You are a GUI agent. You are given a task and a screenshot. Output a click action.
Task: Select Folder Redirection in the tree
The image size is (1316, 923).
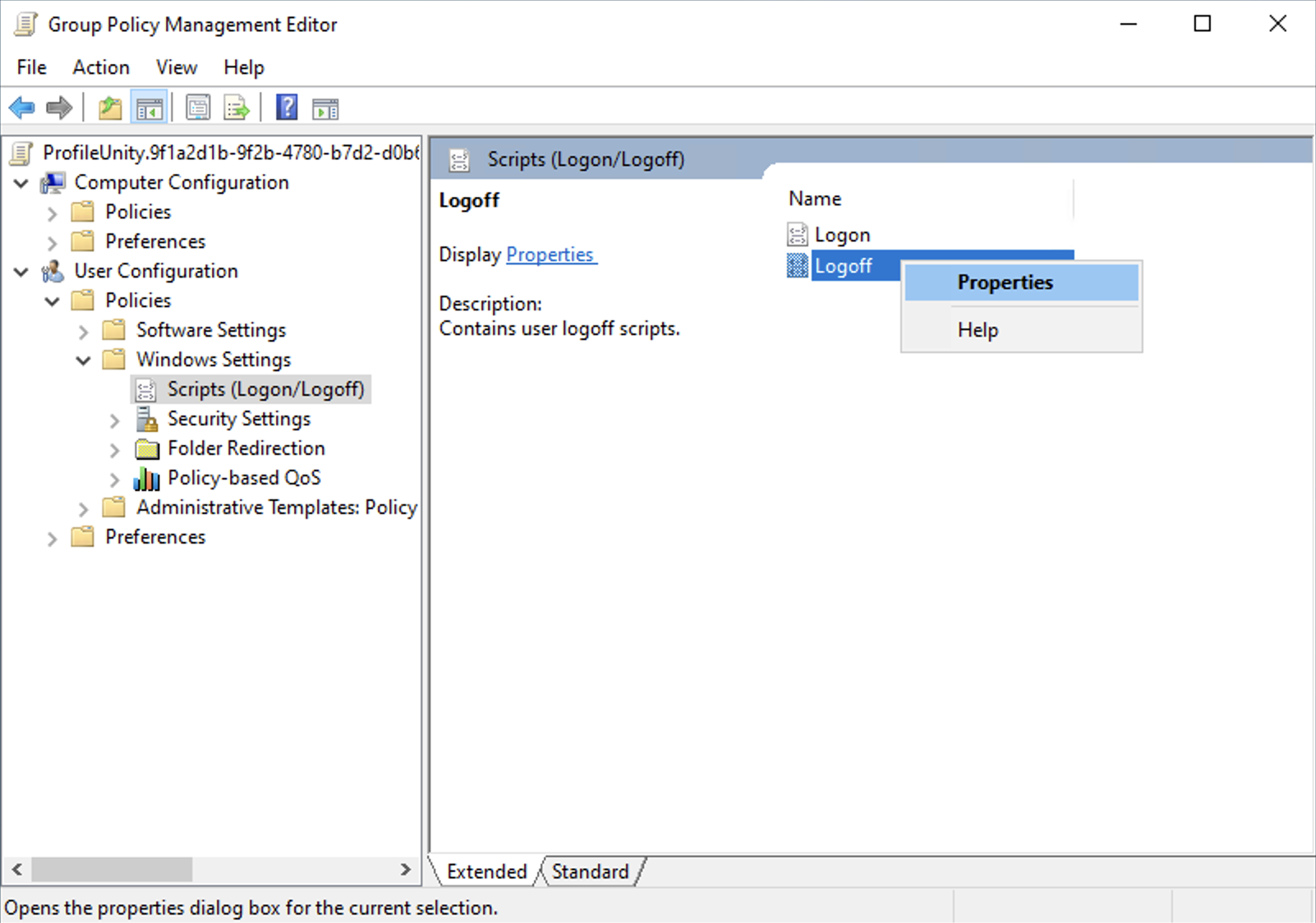[246, 448]
